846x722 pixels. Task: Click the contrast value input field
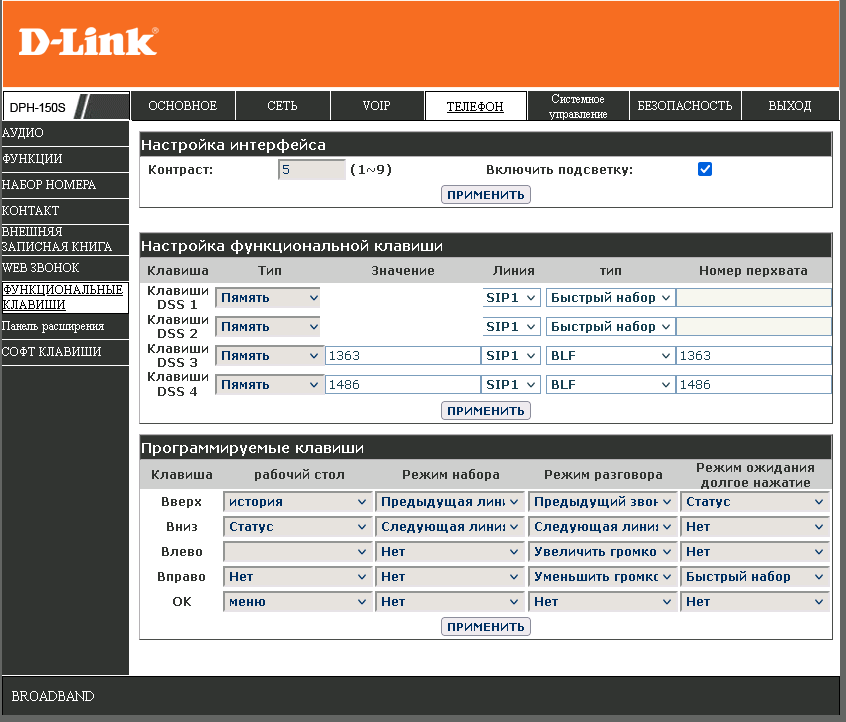click(x=311, y=170)
